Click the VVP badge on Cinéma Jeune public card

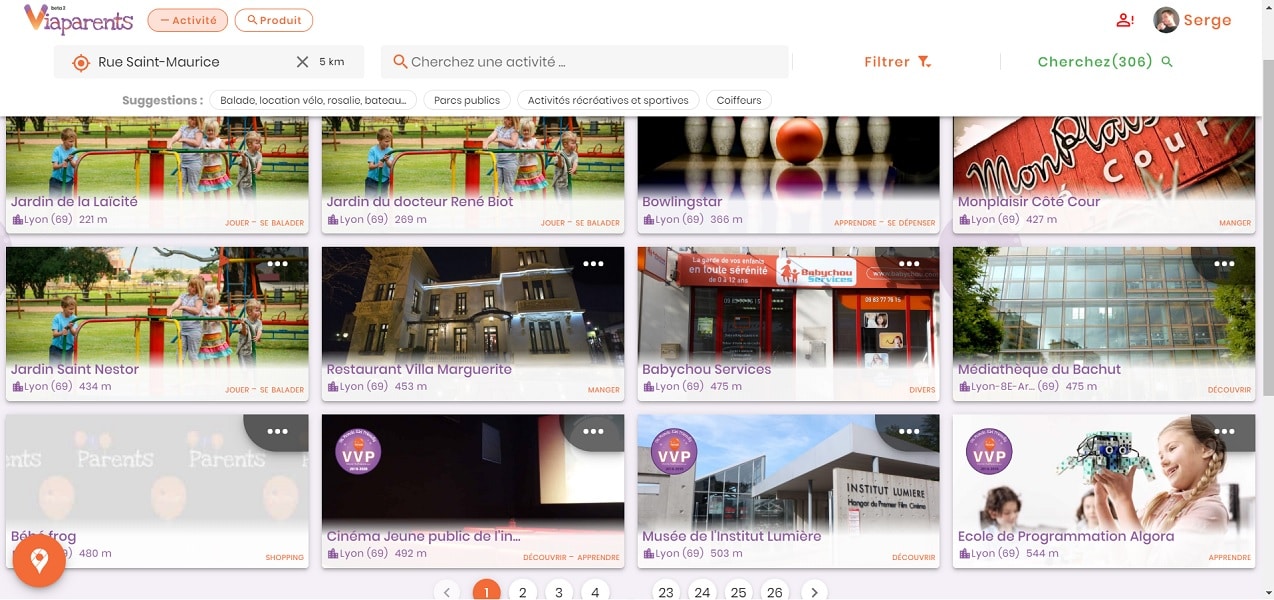coord(358,451)
